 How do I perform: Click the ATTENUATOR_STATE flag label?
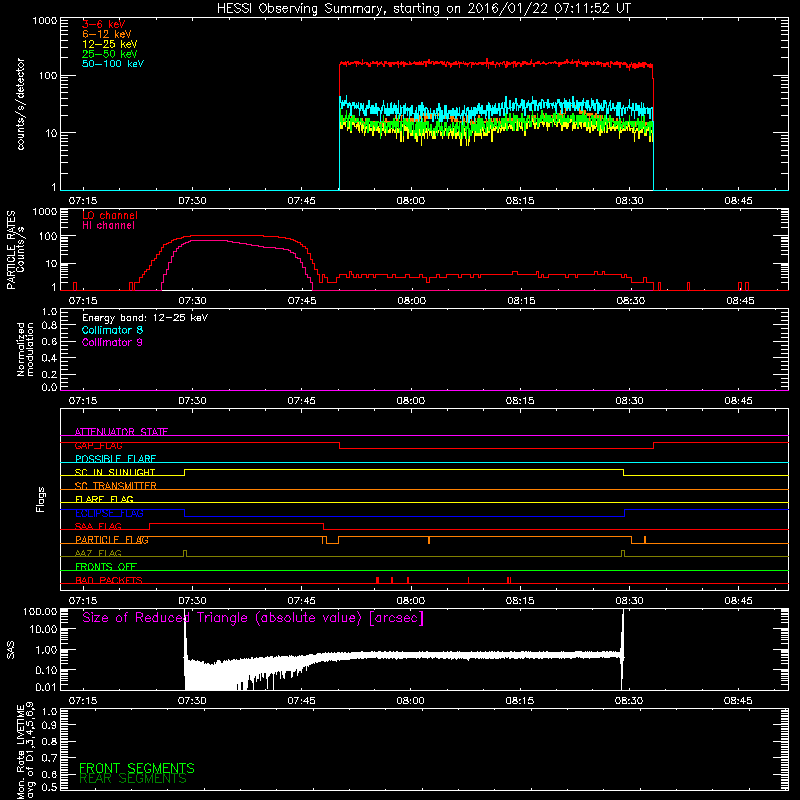tap(121, 432)
